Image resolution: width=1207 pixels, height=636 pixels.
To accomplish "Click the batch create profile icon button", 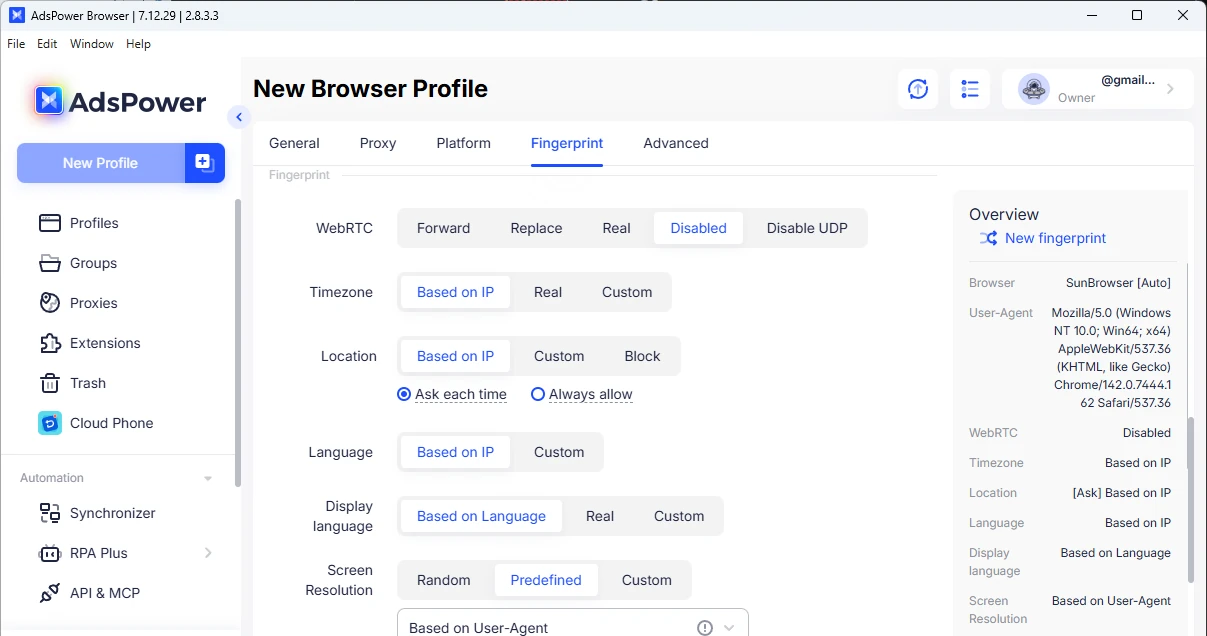I will click(204, 163).
